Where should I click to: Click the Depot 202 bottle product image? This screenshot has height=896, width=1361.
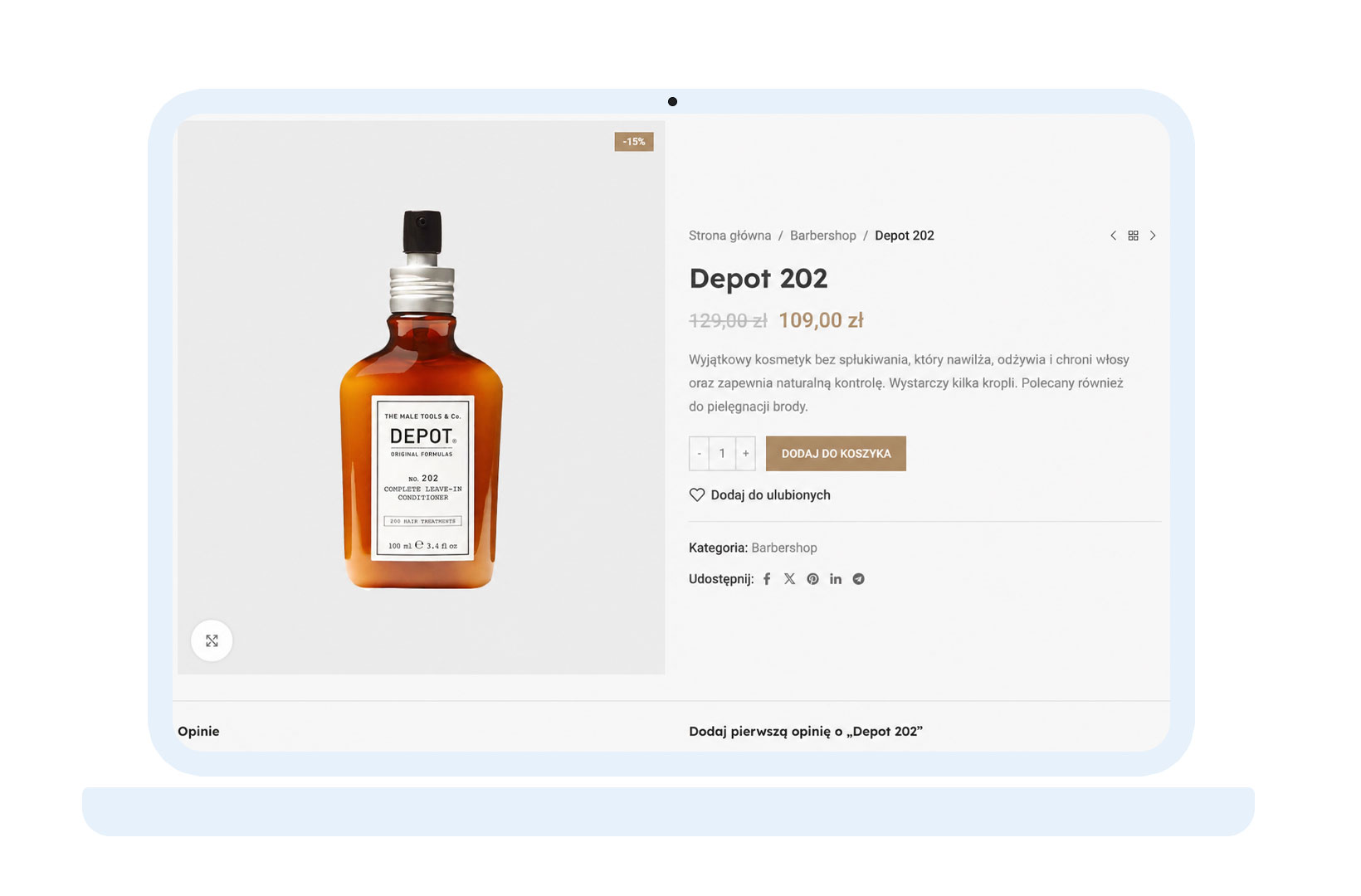coord(422,398)
